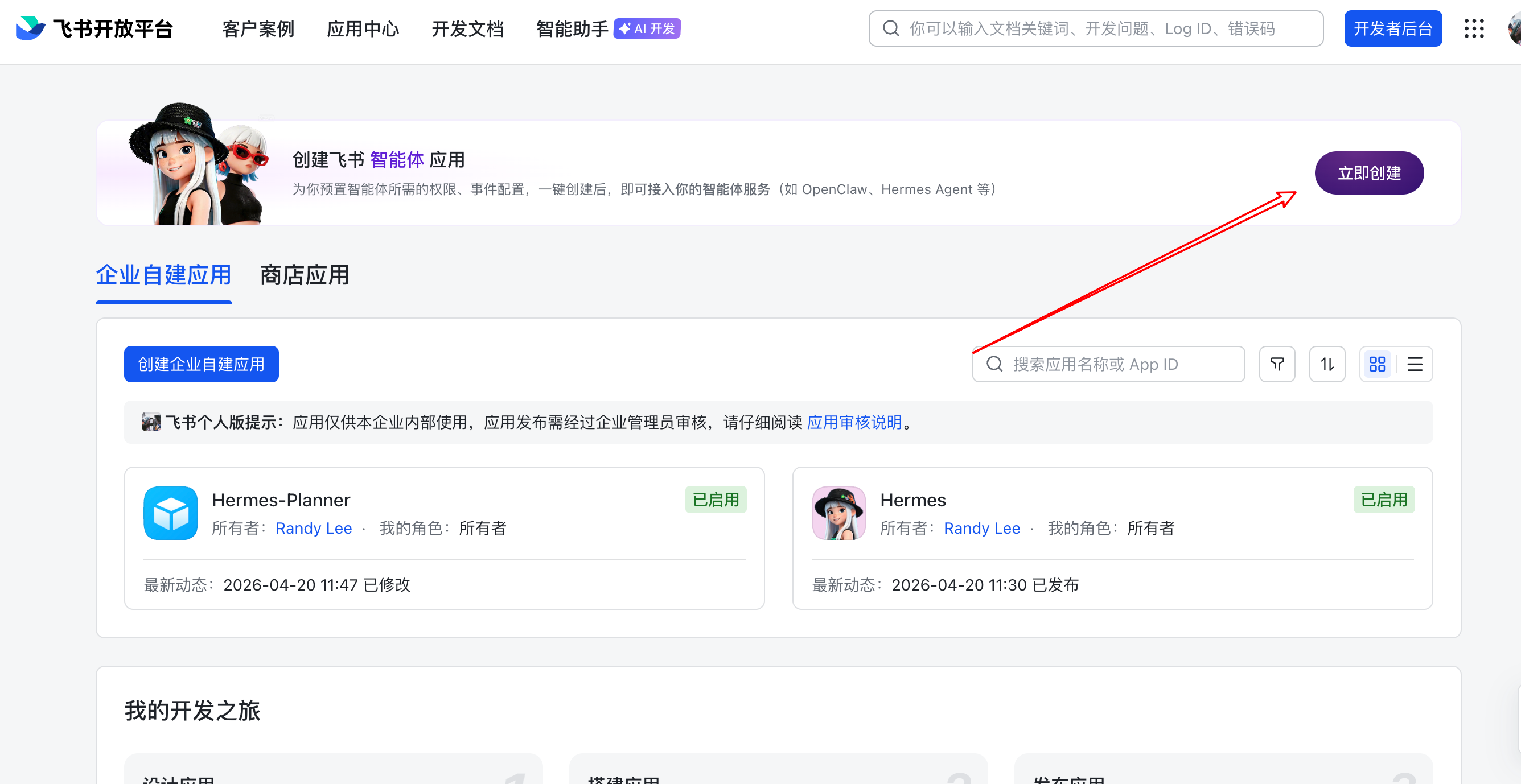Click 已启用 status on Hermes card
The width and height of the screenshot is (1521, 784).
point(1384,500)
